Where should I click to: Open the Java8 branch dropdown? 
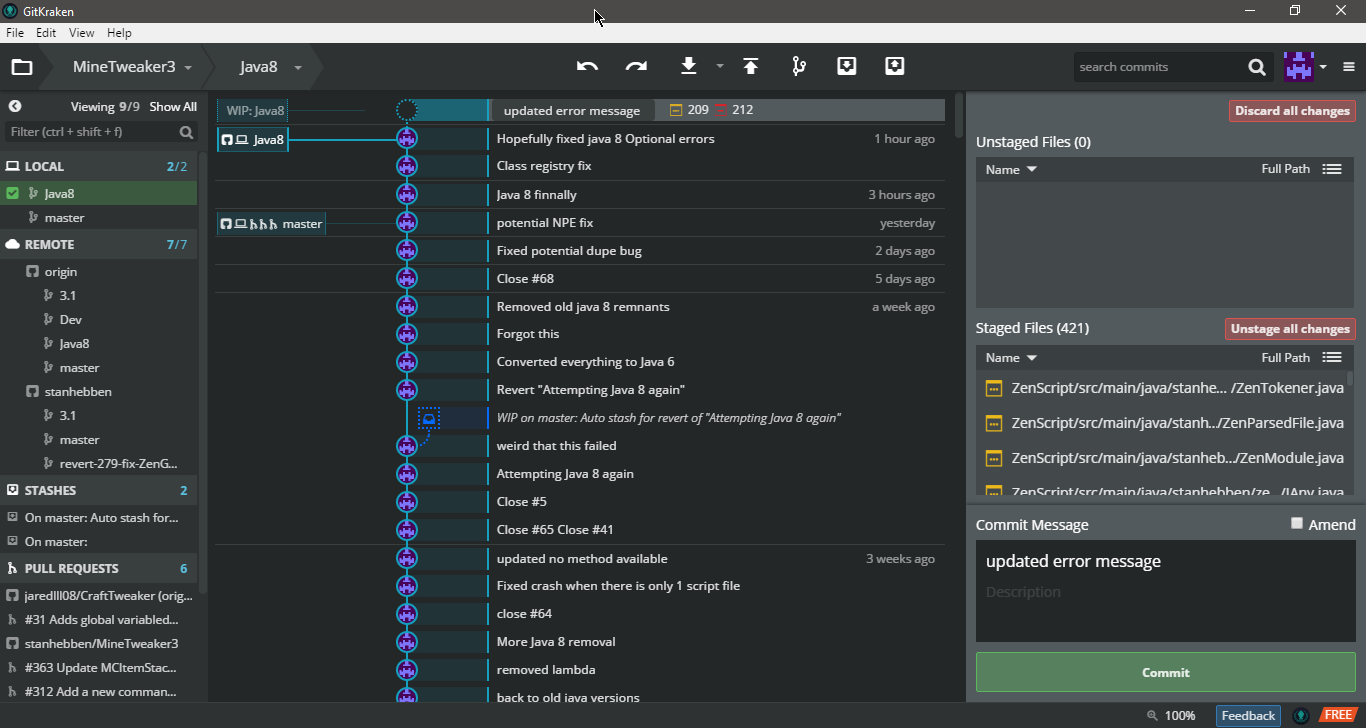click(270, 67)
